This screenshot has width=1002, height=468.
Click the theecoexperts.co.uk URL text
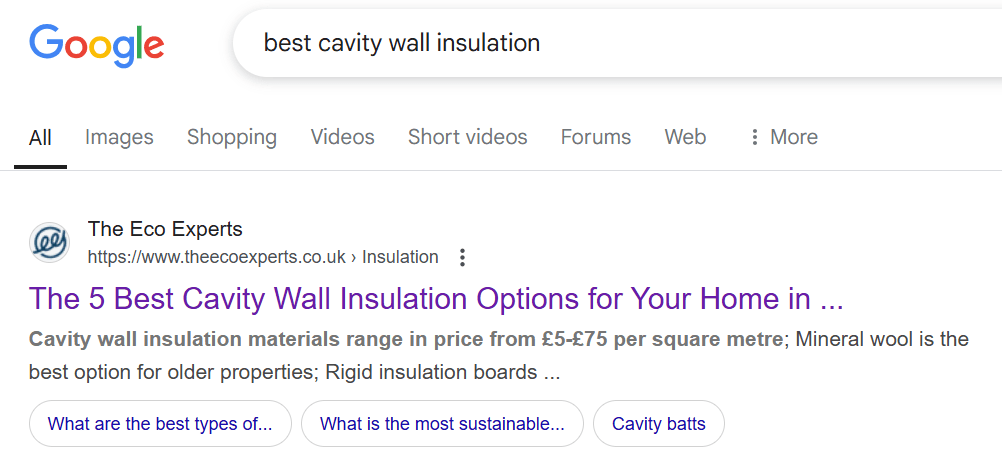[x=216, y=257]
